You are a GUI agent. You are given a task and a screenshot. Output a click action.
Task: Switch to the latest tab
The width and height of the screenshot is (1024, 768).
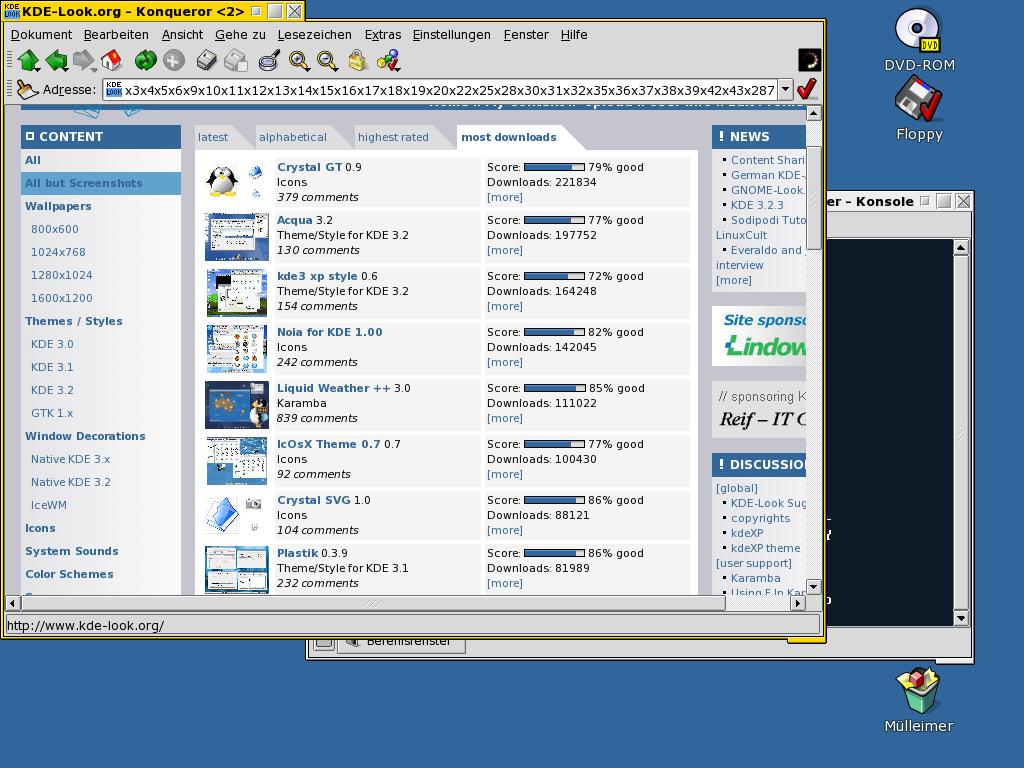click(213, 137)
